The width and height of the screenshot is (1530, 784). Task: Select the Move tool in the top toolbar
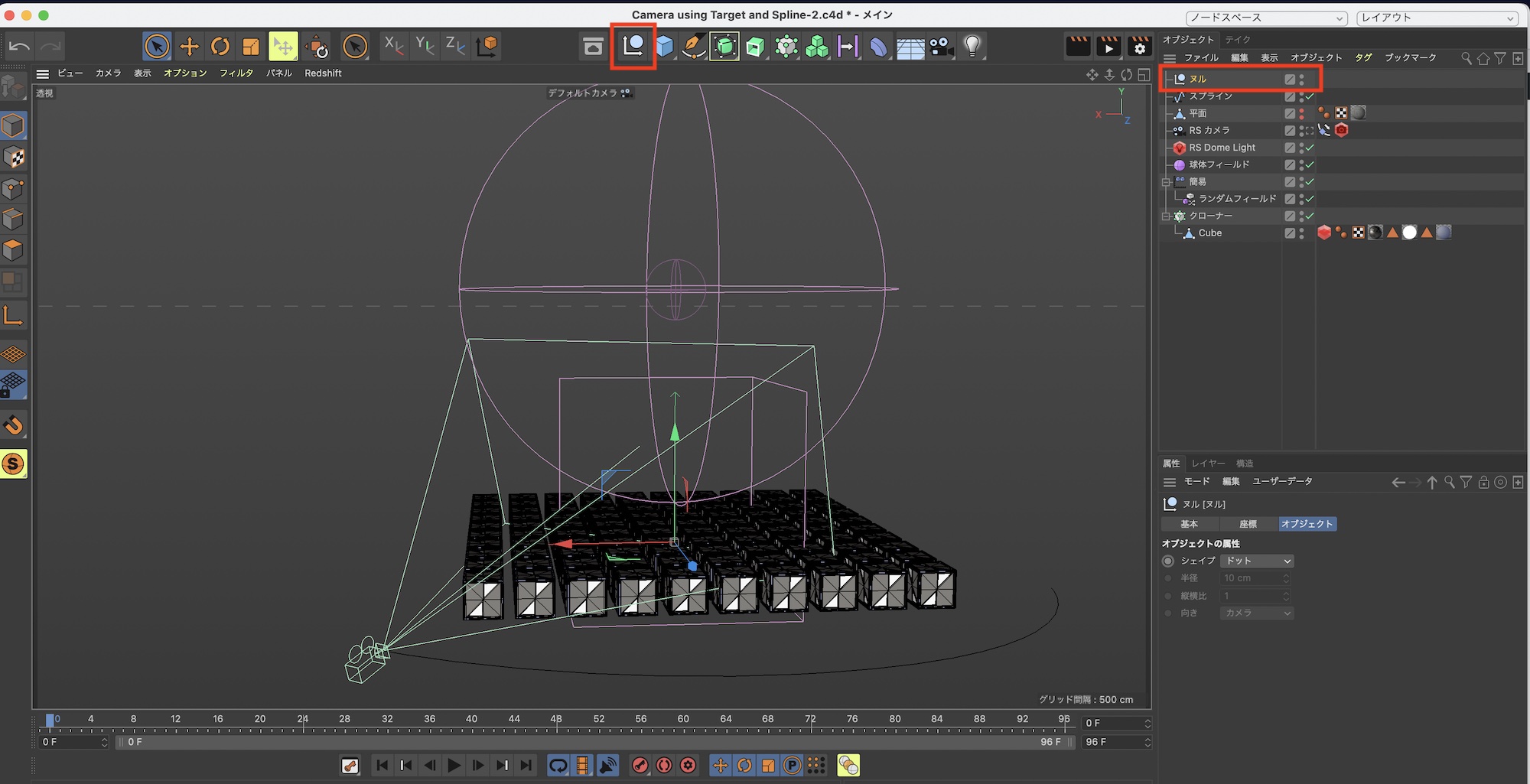(189, 47)
